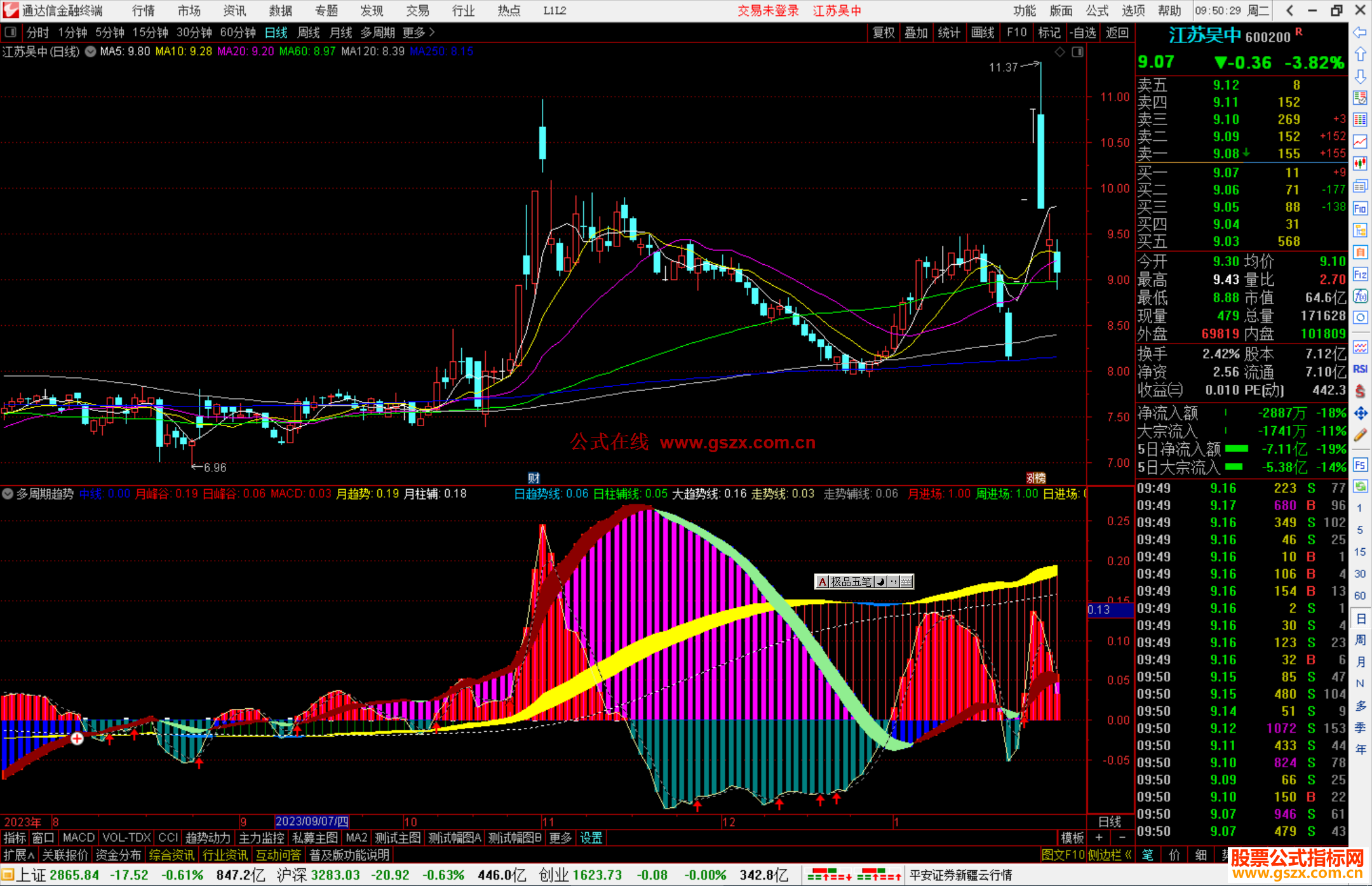The image size is (1372, 886).
Task: Collapse the 侧边栏 sidebar chevron
Action: tap(1128, 855)
